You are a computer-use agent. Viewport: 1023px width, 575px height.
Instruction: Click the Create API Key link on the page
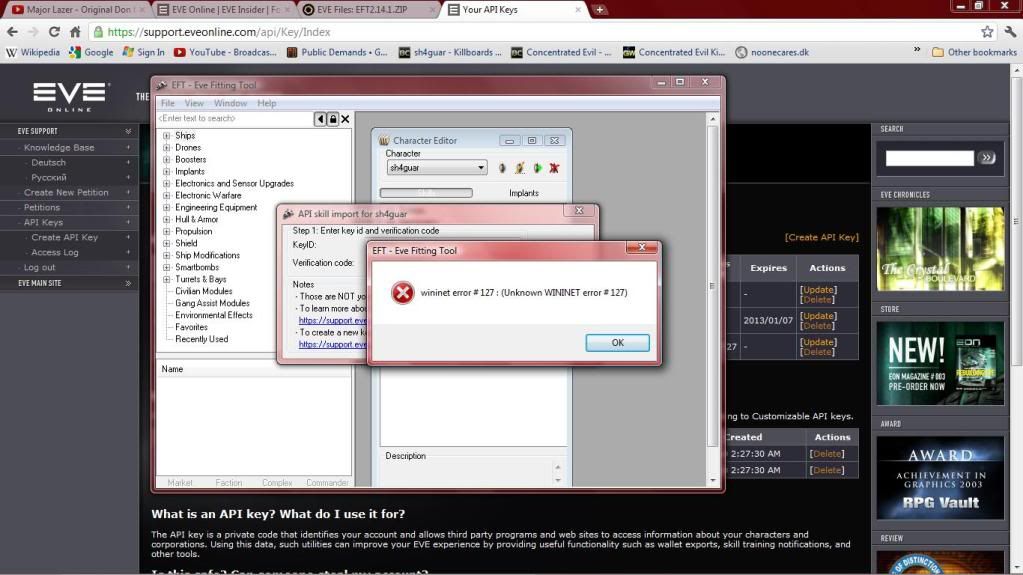821,238
